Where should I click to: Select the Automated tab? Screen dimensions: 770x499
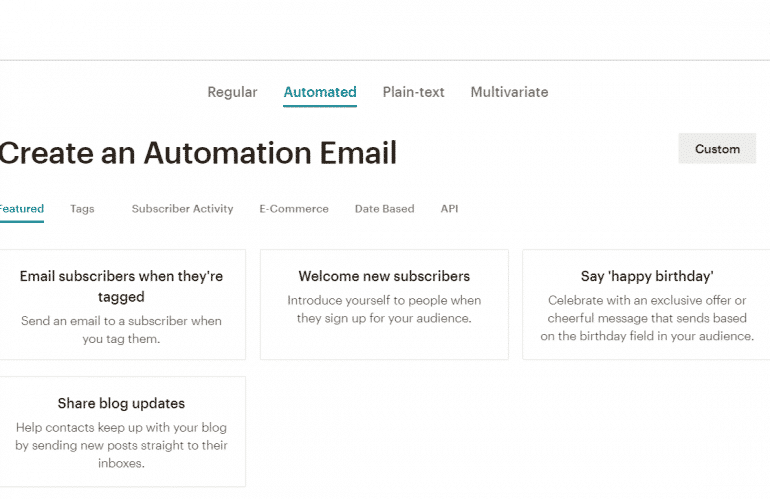pos(320,92)
